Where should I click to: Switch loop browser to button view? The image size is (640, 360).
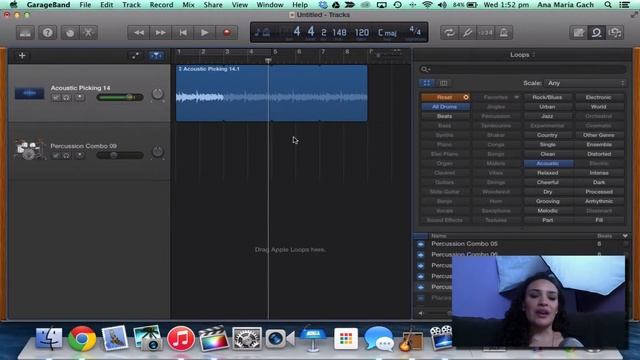click(x=427, y=83)
